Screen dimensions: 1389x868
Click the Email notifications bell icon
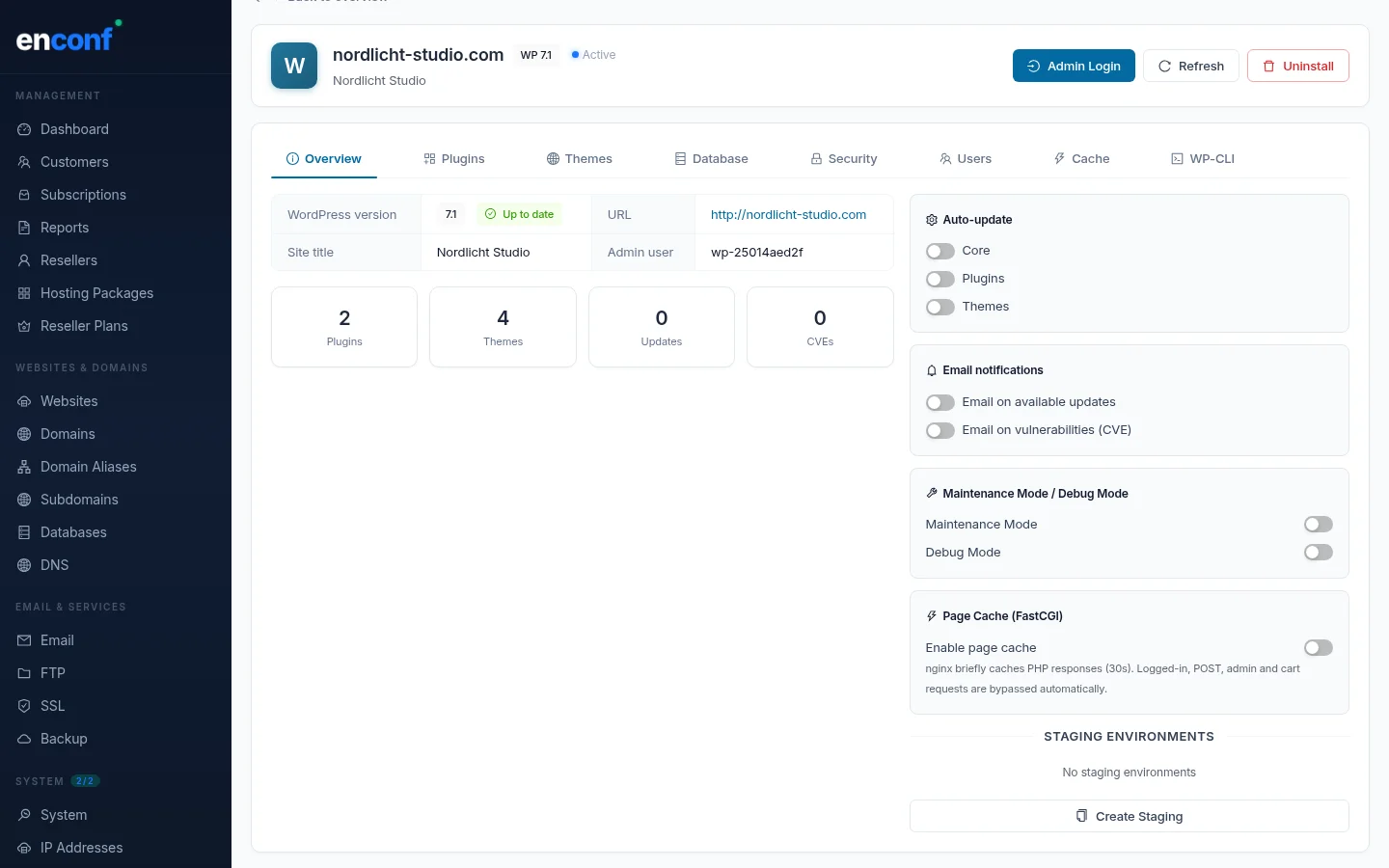pyautogui.click(x=932, y=370)
